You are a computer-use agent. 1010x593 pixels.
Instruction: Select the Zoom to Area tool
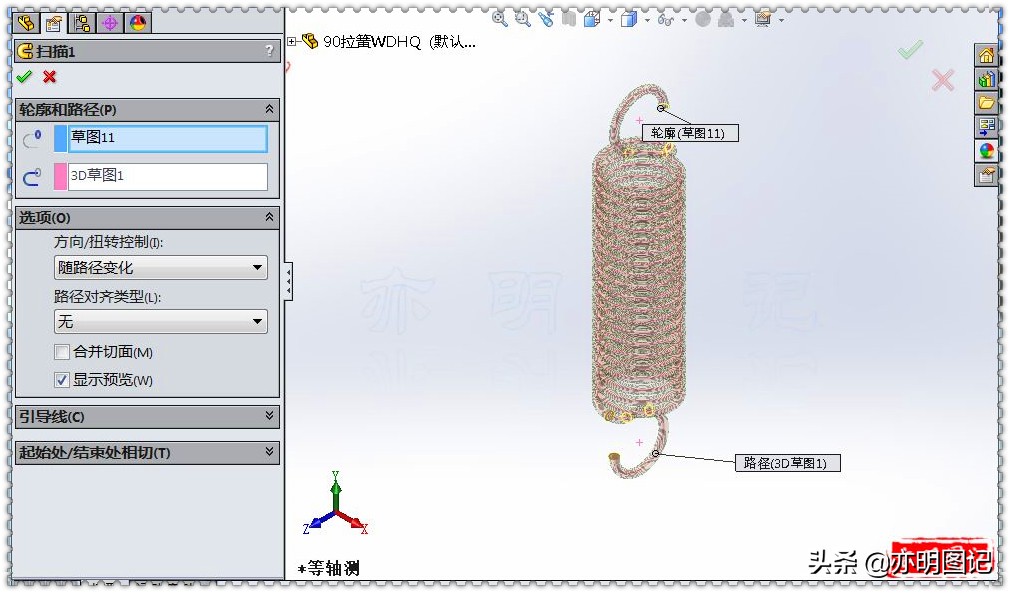click(x=522, y=18)
